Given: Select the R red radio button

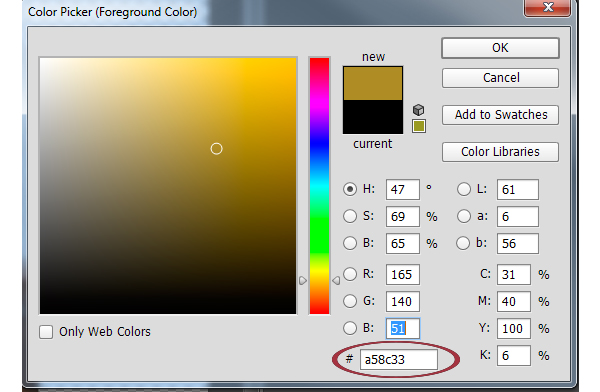Looking at the screenshot, I should pyautogui.click(x=350, y=274).
